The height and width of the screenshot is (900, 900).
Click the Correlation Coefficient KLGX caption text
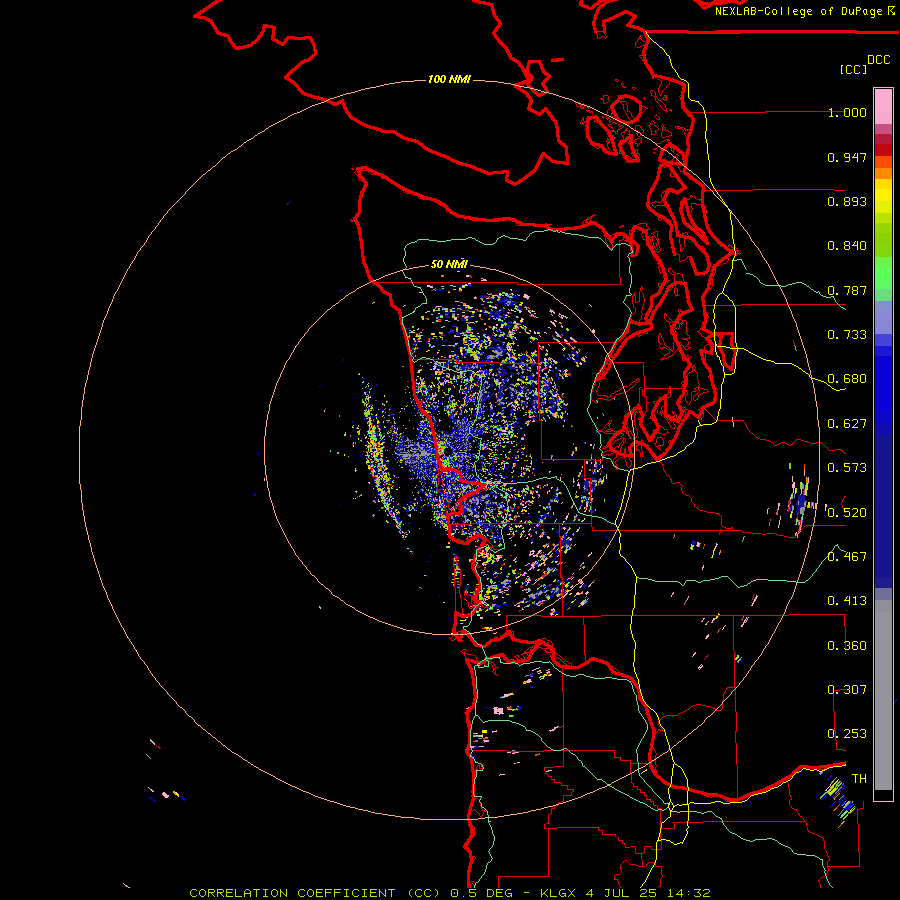click(450, 893)
